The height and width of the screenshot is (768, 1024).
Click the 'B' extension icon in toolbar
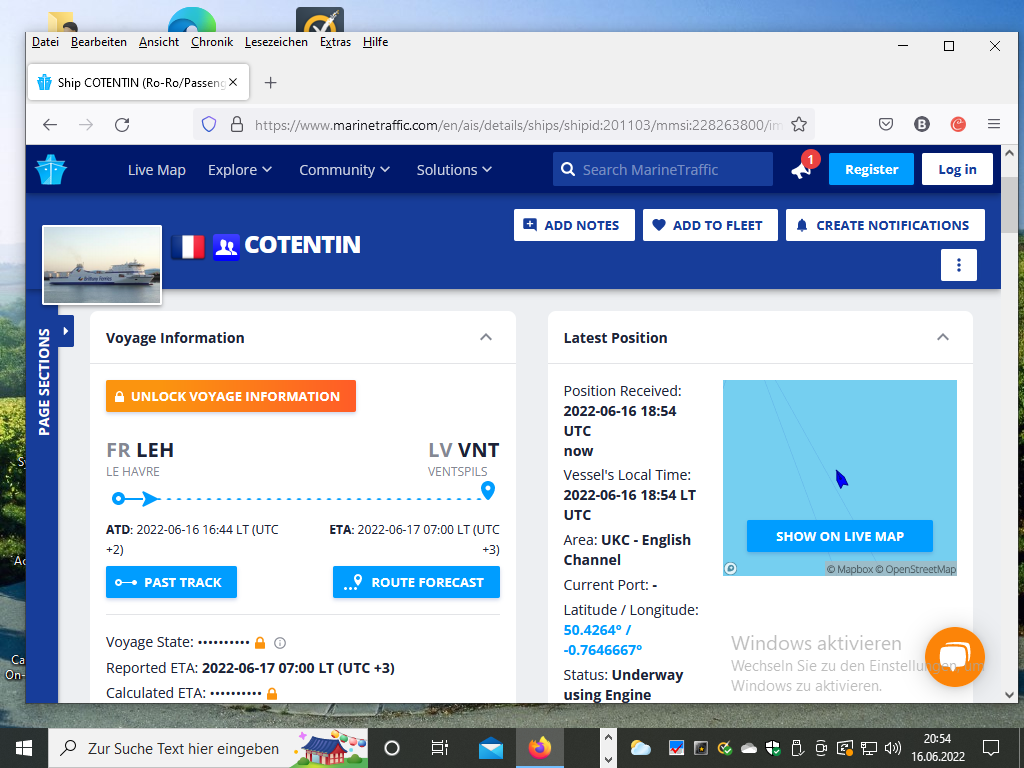[x=921, y=124]
